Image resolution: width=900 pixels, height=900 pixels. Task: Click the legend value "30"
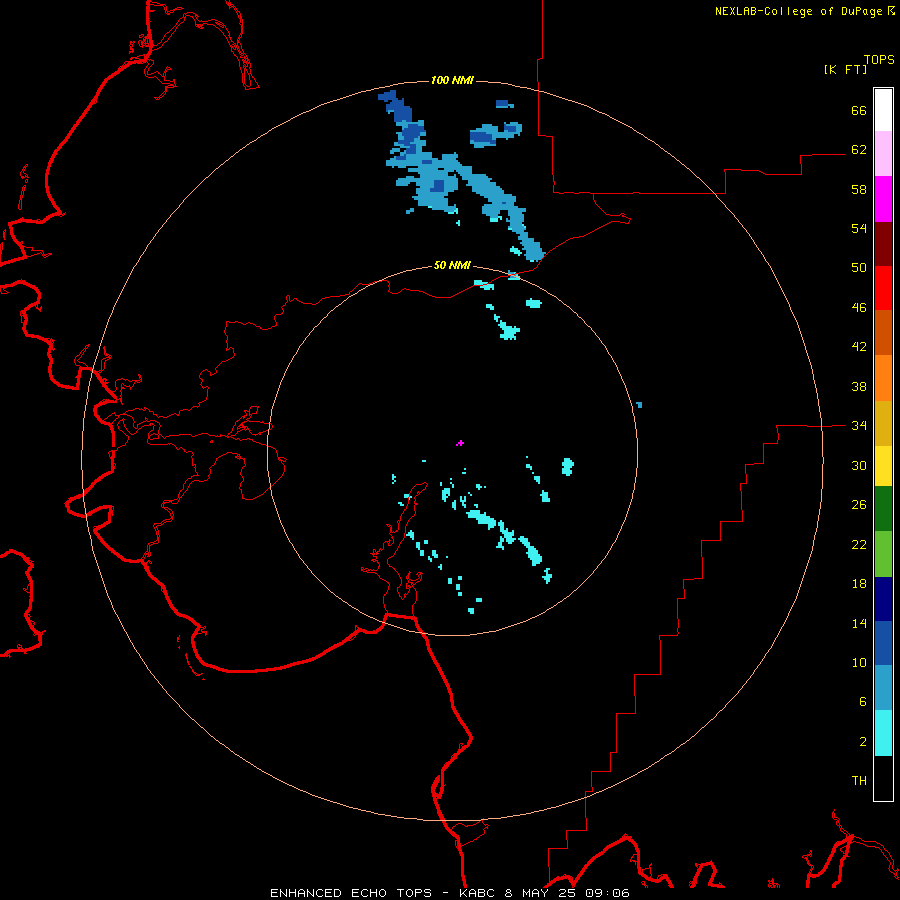[x=859, y=465]
